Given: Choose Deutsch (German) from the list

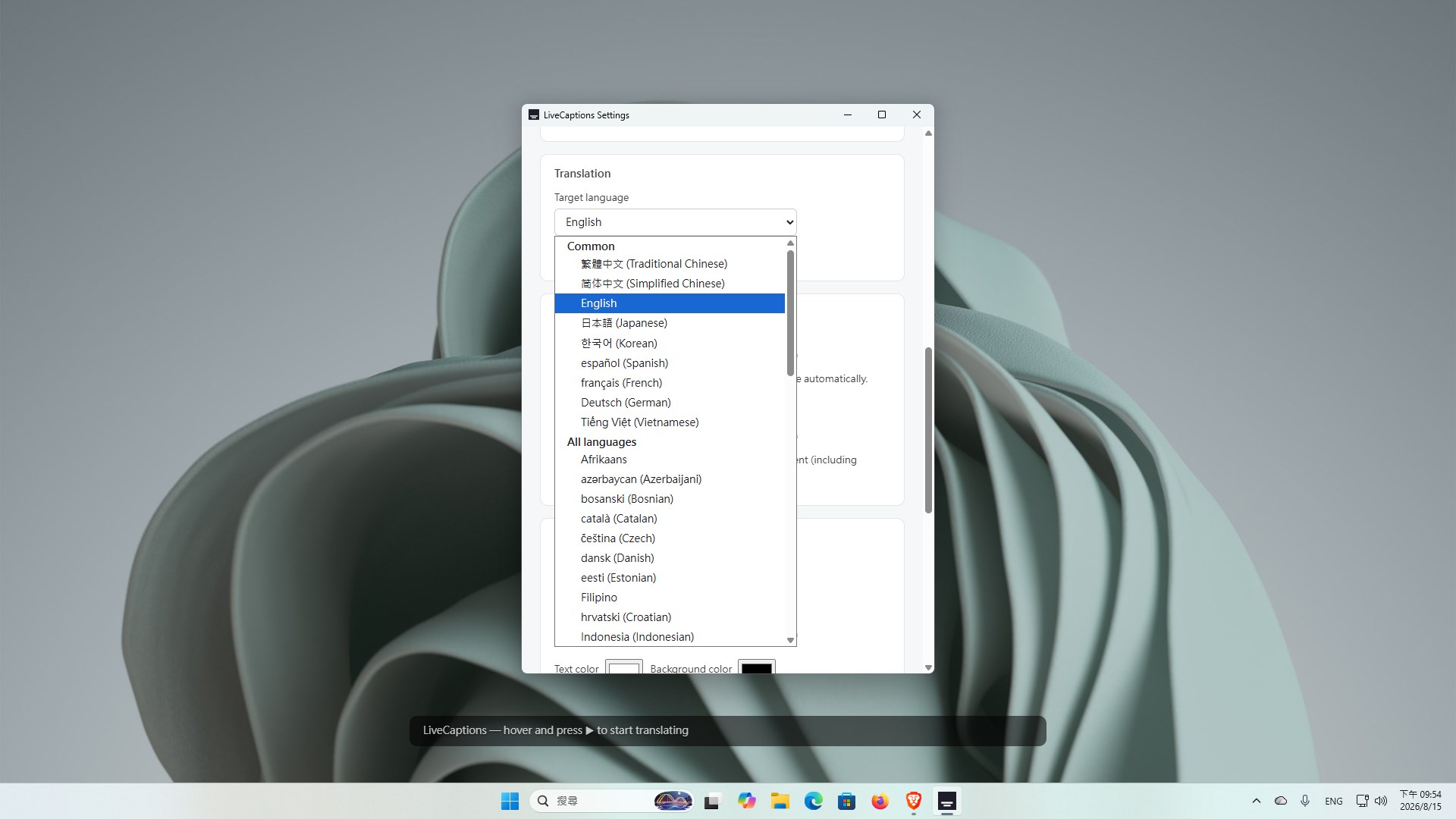Looking at the screenshot, I should (670, 403).
